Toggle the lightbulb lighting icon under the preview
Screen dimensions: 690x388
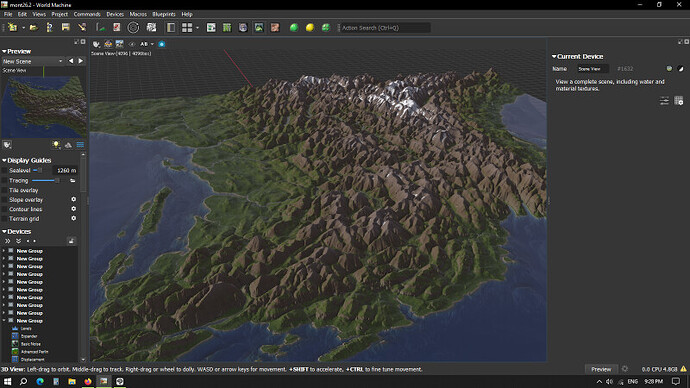click(x=56, y=145)
